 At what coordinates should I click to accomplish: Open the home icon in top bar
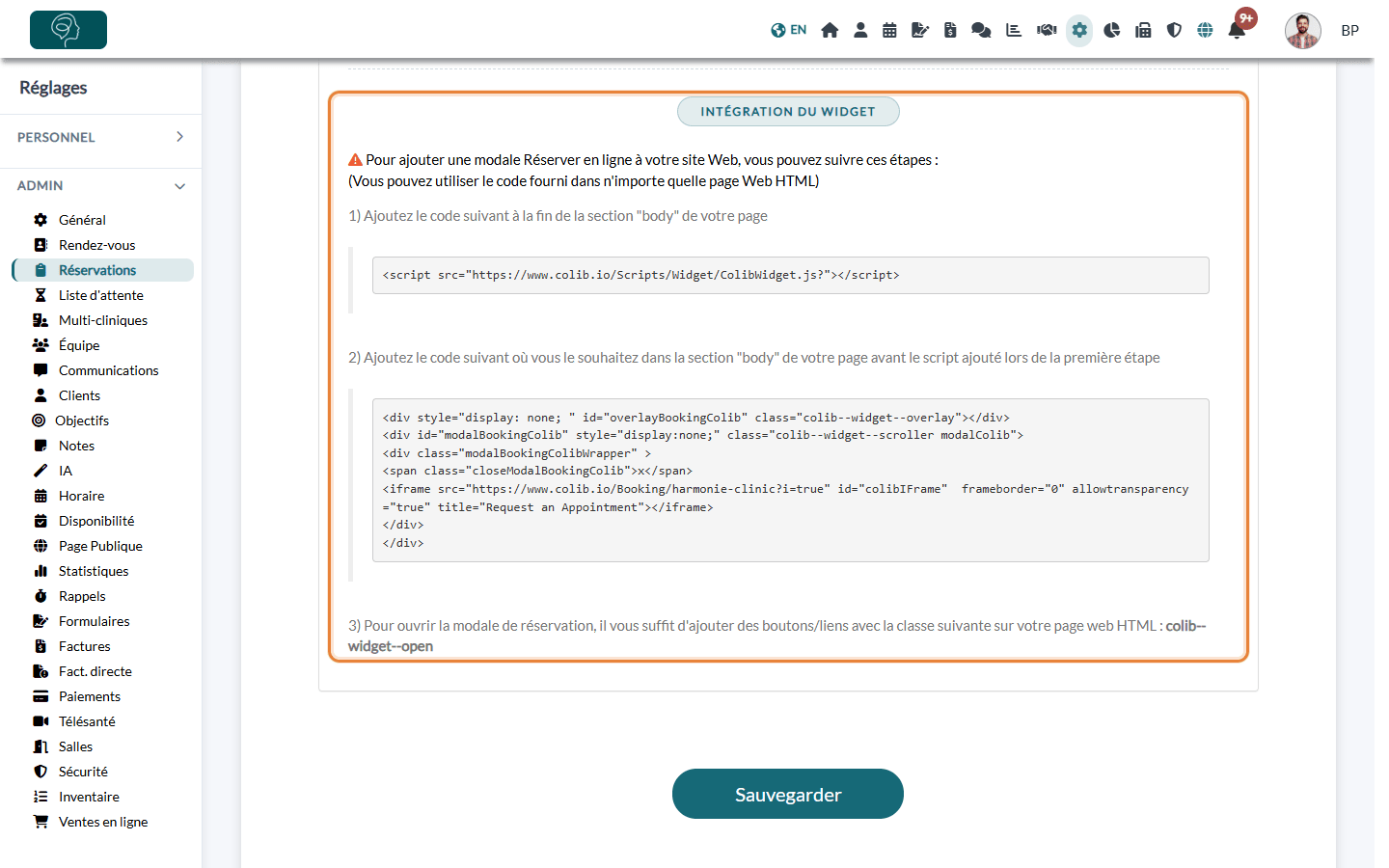point(830,30)
